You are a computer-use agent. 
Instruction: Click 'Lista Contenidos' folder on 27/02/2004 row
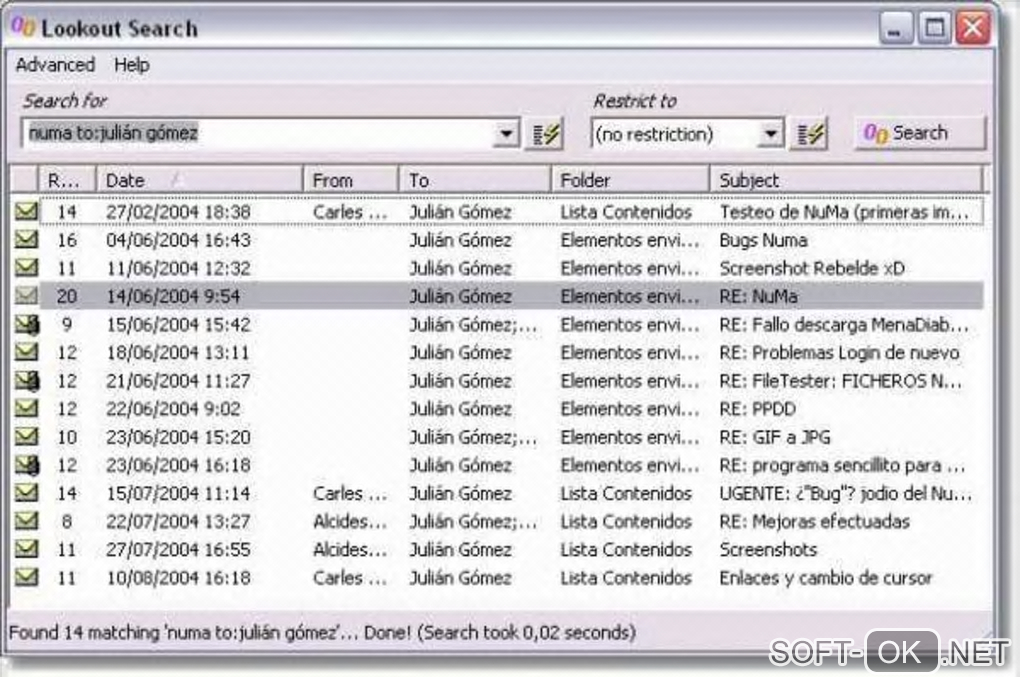[x=626, y=212]
